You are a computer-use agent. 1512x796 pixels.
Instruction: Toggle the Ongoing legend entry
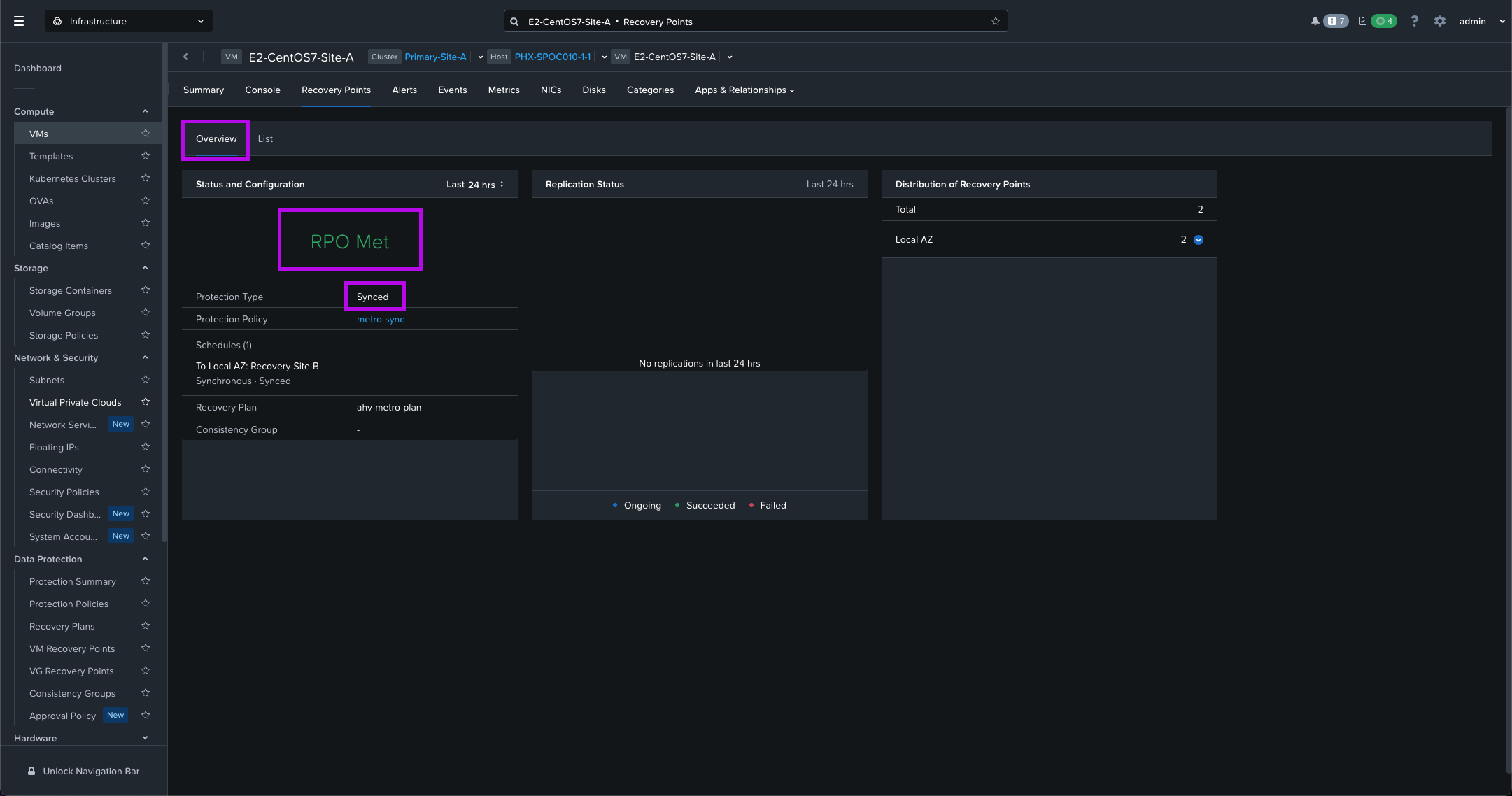pos(637,505)
